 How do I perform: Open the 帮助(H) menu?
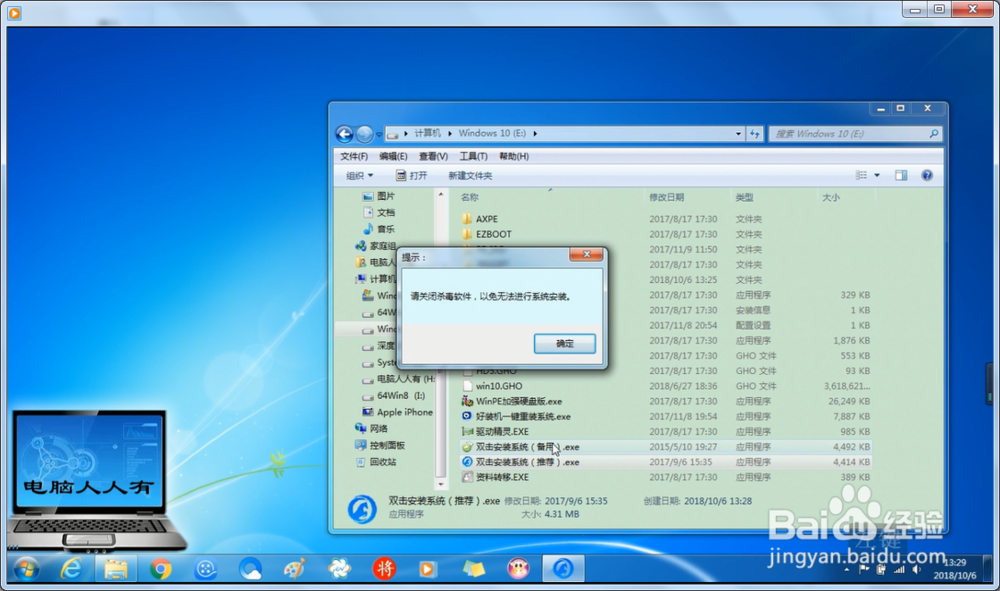click(514, 156)
